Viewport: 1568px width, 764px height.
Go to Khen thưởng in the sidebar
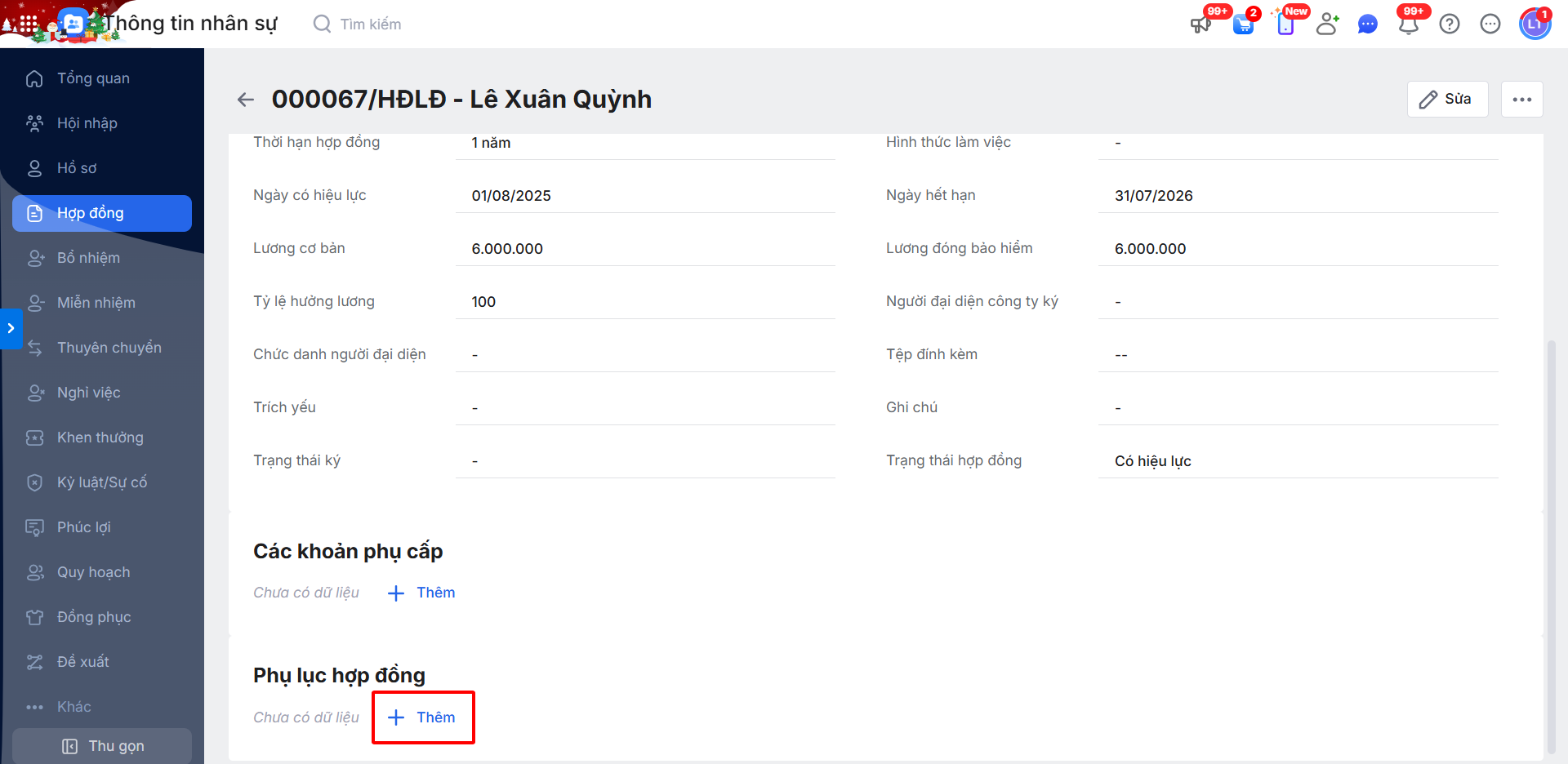pyautogui.click(x=100, y=438)
